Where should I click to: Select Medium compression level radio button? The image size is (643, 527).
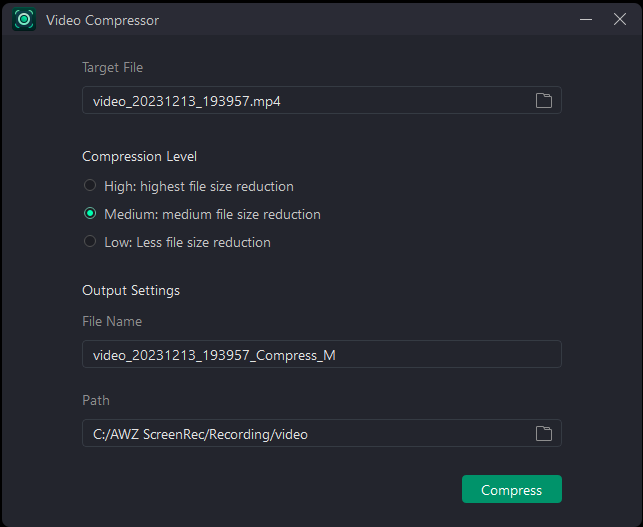click(90, 213)
